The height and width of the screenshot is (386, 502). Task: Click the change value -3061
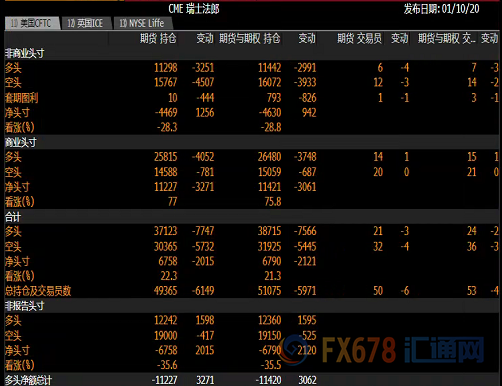coord(305,187)
